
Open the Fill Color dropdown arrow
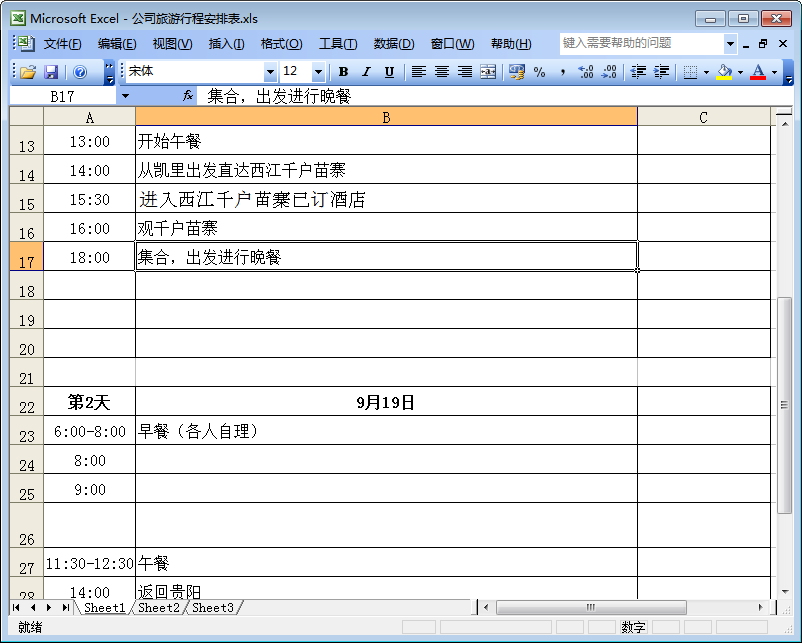[740, 72]
